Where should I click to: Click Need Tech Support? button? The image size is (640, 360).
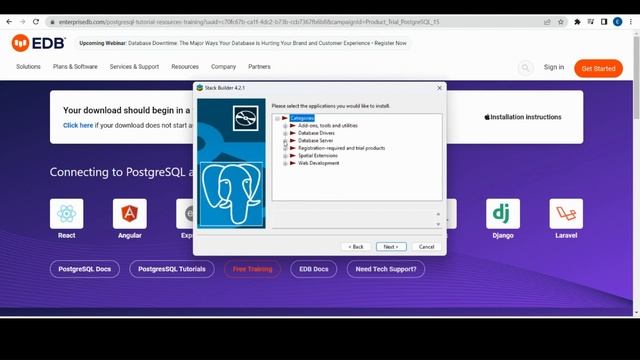click(386, 269)
